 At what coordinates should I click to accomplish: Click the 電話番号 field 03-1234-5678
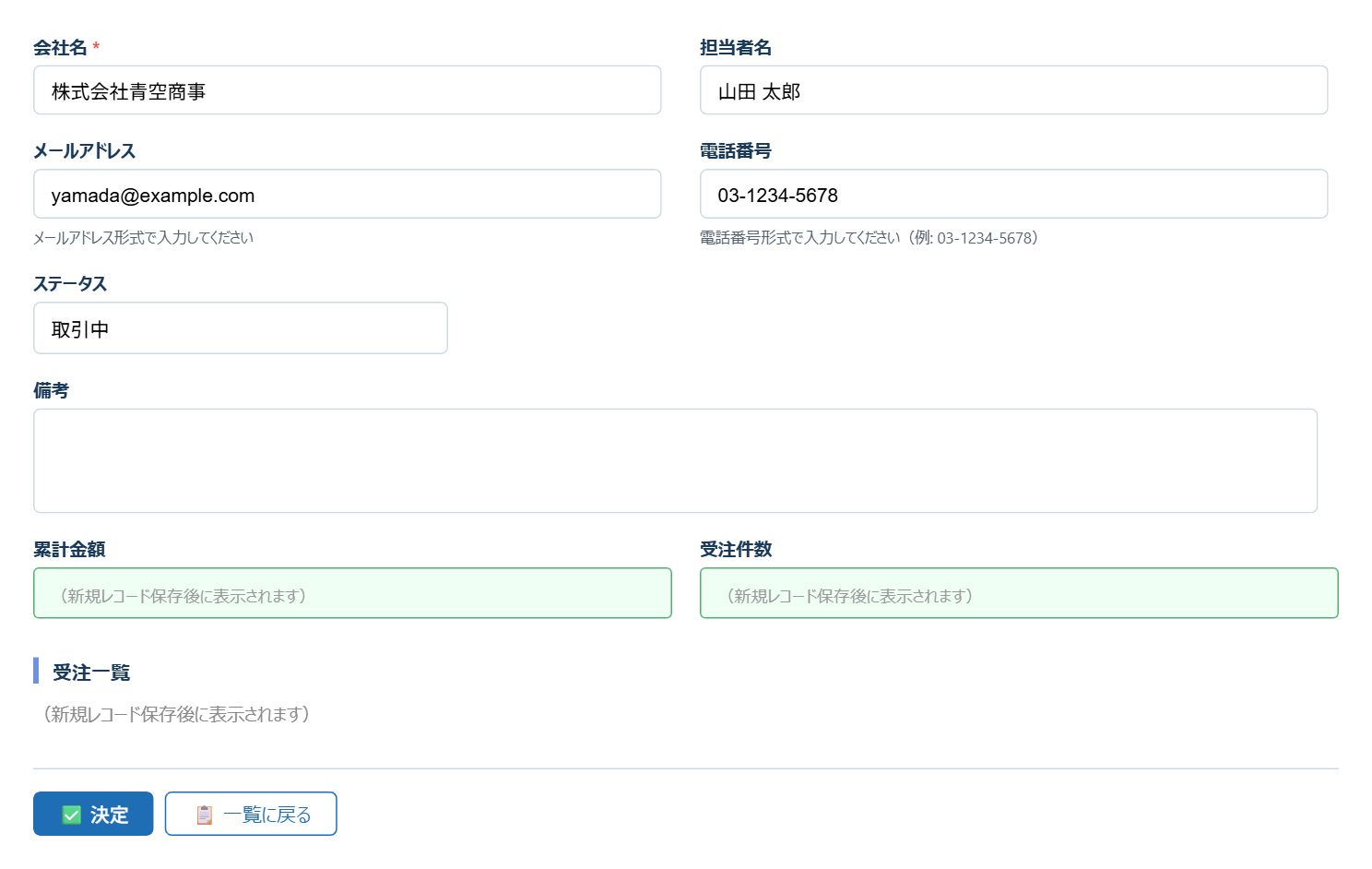click(x=1013, y=194)
